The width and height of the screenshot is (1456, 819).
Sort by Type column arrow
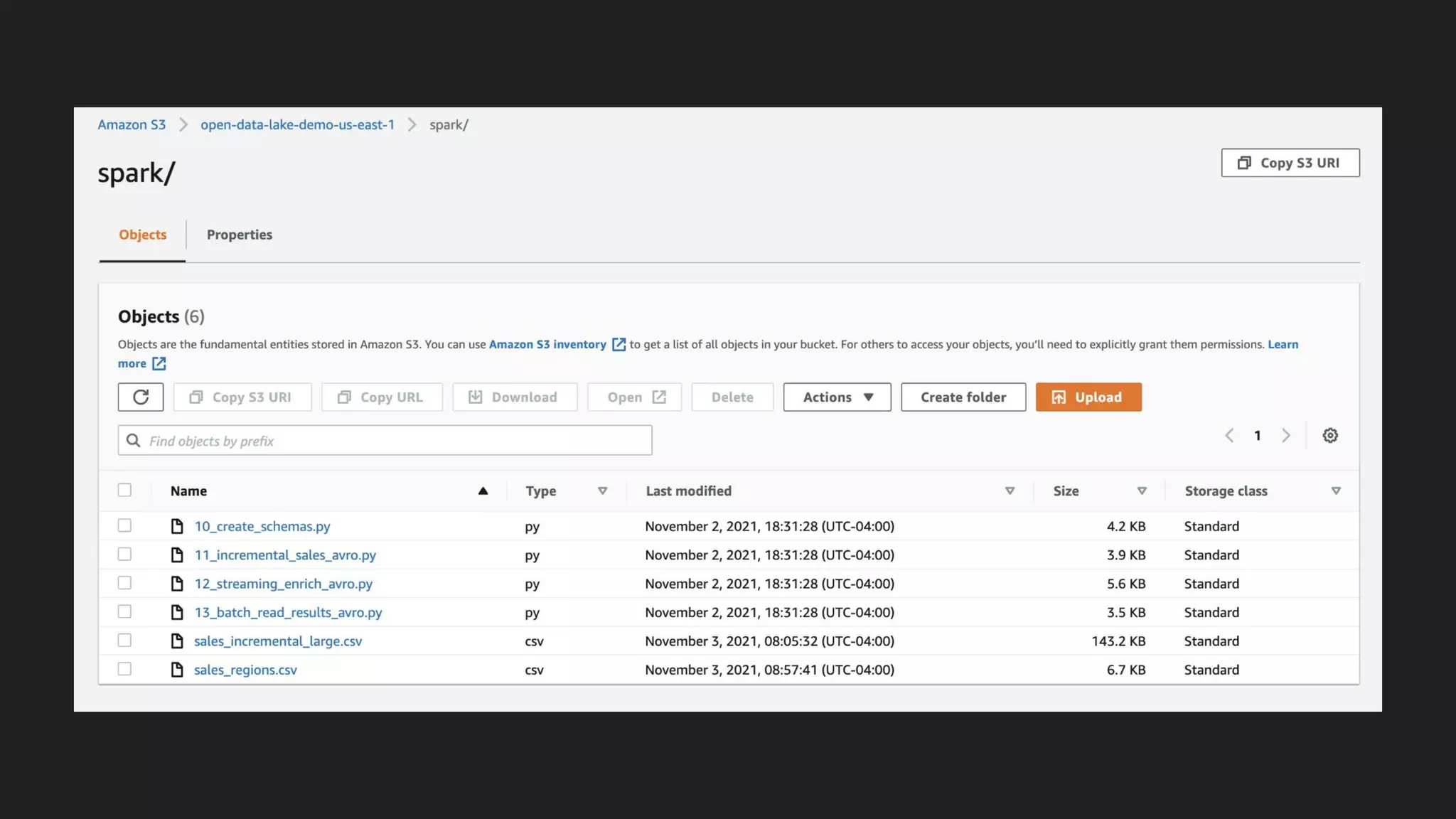coord(602,491)
